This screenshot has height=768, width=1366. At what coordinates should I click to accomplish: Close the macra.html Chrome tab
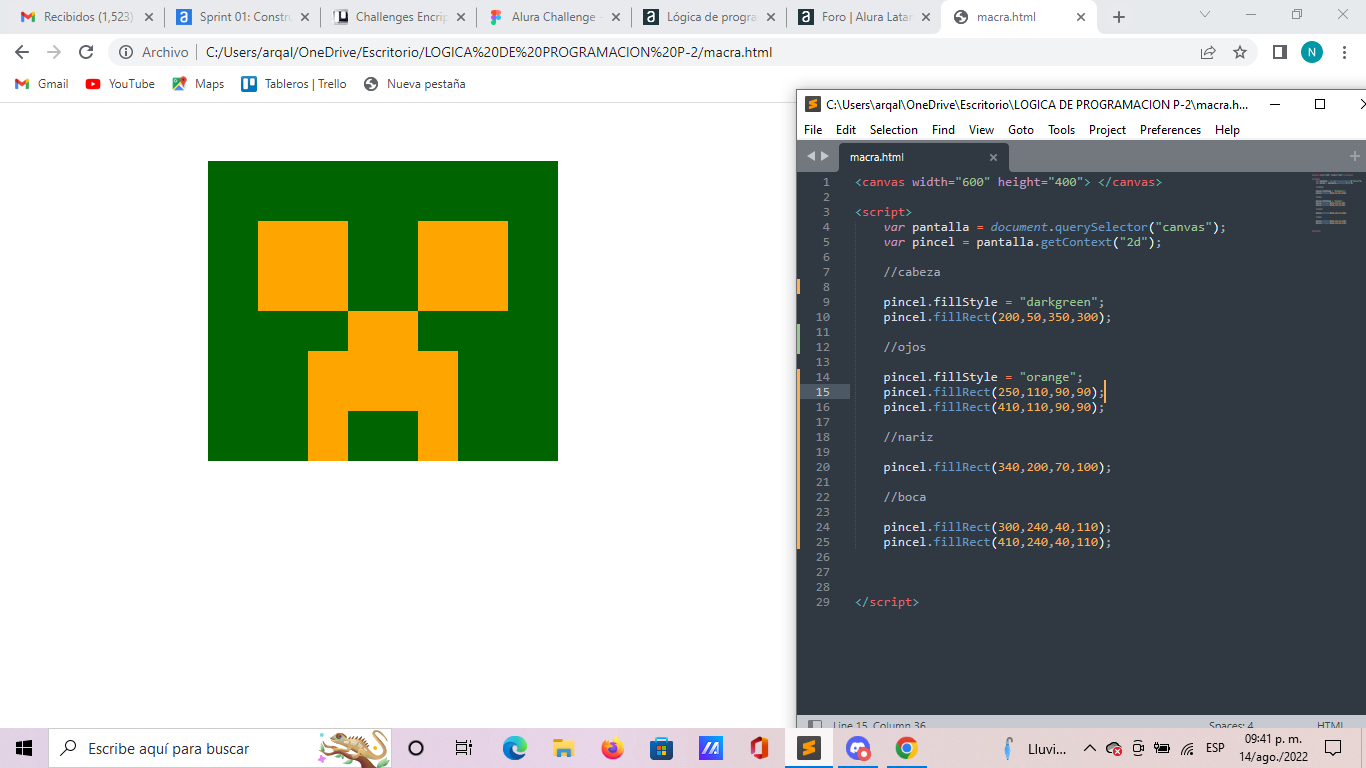(x=1081, y=17)
